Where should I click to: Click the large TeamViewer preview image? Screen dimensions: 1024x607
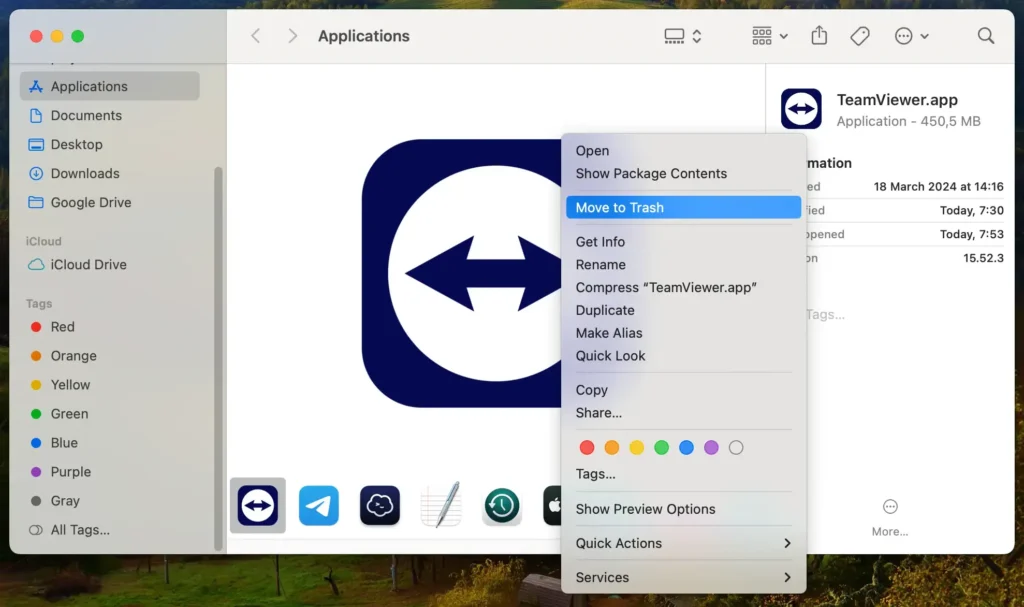[x=461, y=273]
